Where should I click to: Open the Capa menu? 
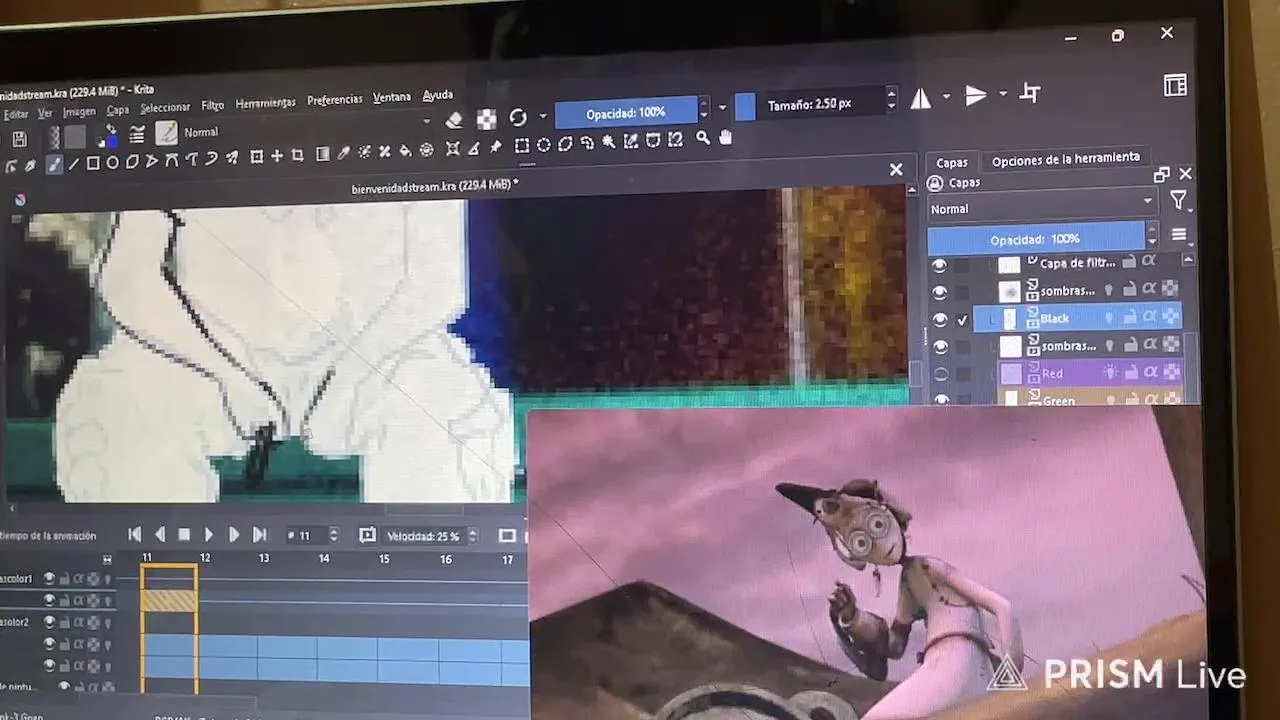tap(118, 110)
